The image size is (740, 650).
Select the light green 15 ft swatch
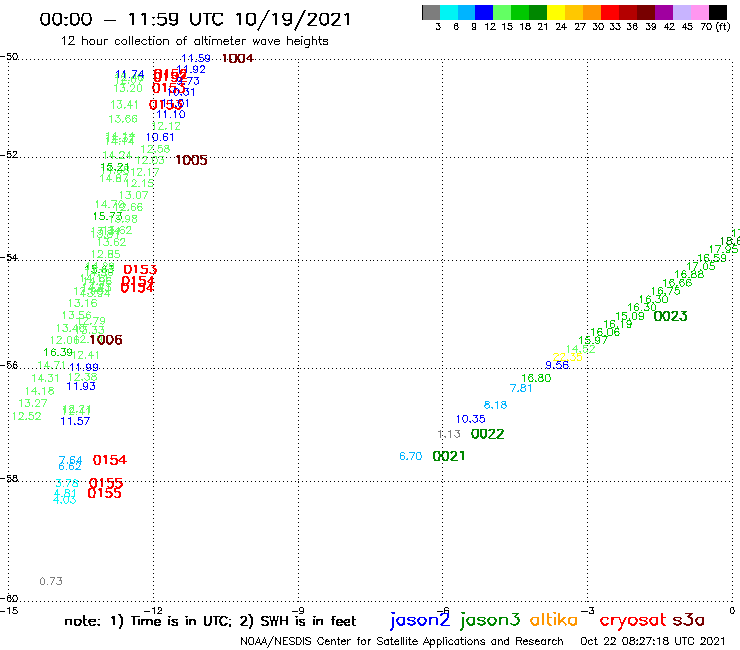502,12
